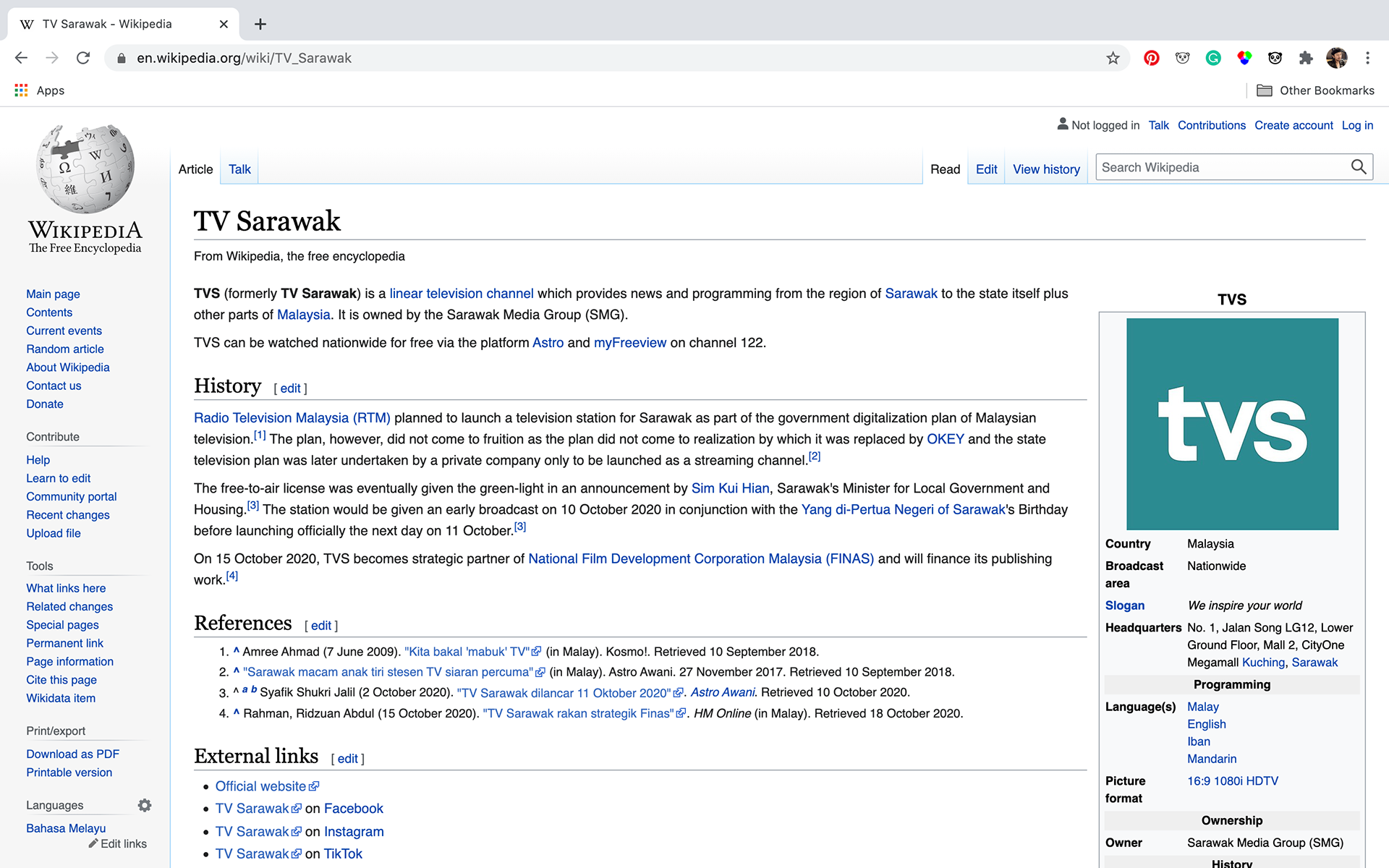Click the panda extension icon
This screenshot has height=868, width=1389.
(x=1275, y=58)
